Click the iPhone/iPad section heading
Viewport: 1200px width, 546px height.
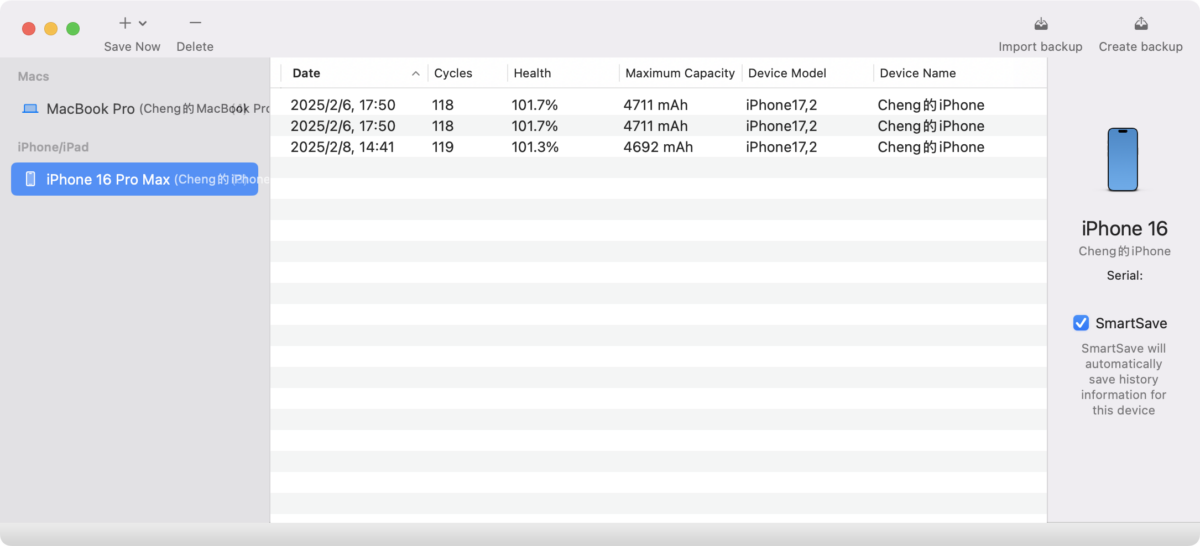click(x=53, y=147)
